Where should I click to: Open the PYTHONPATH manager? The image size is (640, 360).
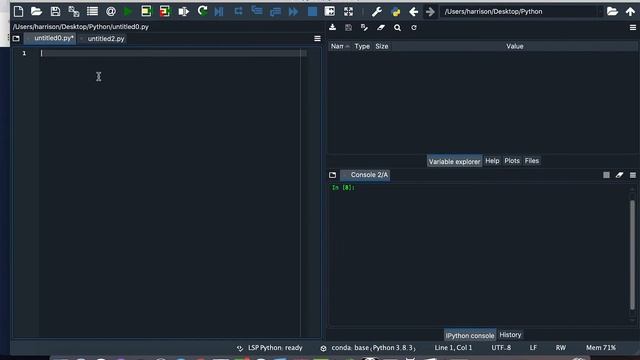pos(396,11)
